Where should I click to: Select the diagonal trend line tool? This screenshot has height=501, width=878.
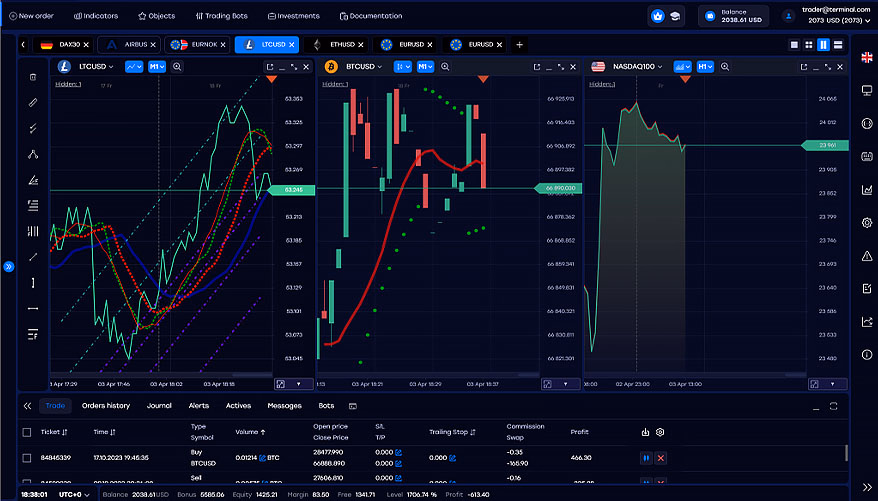pos(33,257)
